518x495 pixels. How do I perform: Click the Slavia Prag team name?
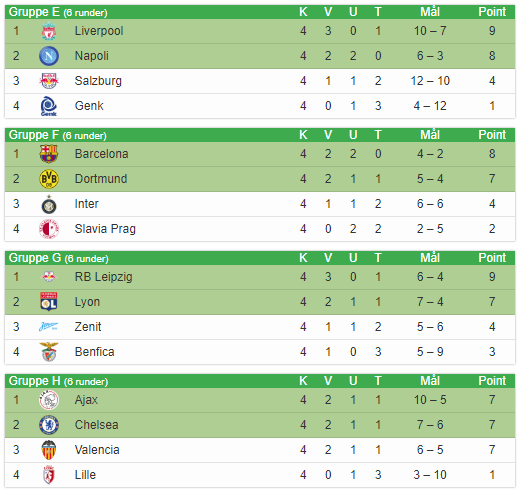pyautogui.click(x=105, y=229)
